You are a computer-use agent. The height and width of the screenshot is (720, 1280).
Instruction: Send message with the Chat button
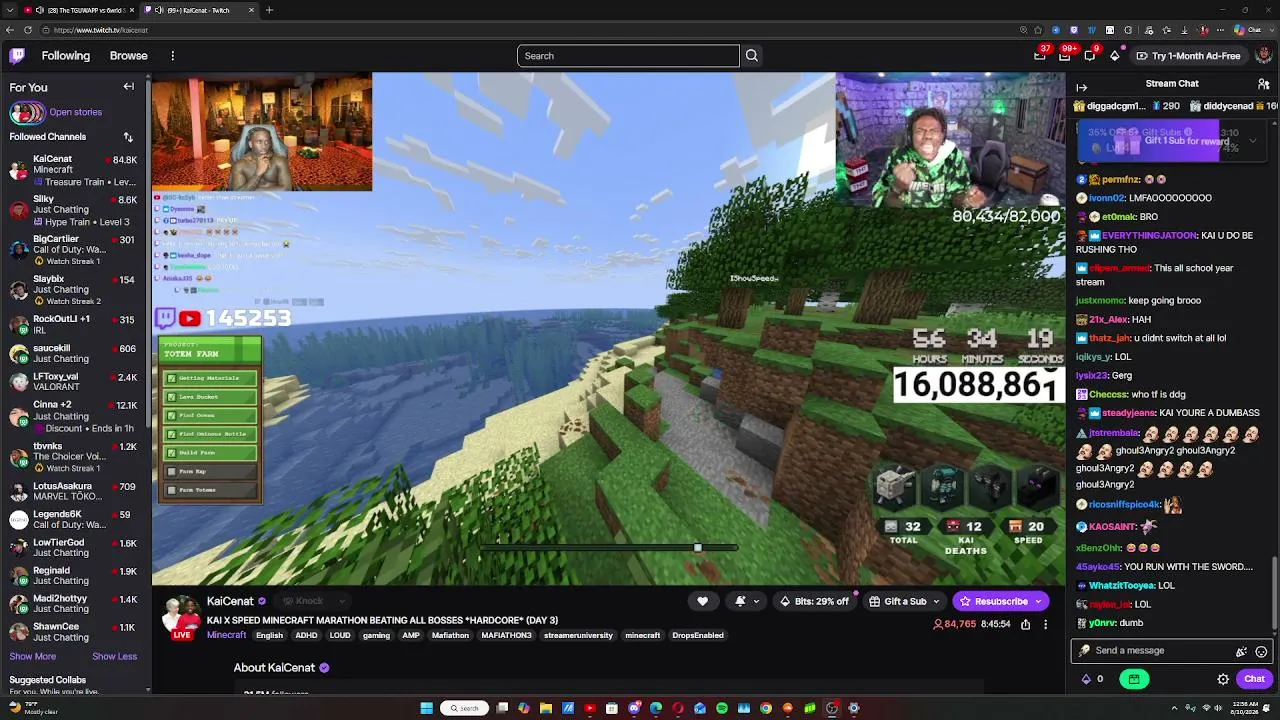pyautogui.click(x=1254, y=680)
